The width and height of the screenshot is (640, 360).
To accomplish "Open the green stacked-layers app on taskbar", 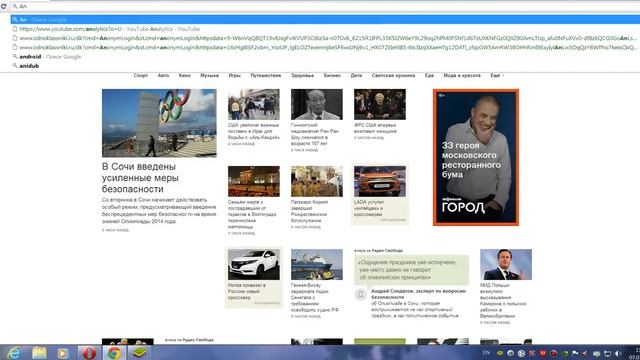I will [x=139, y=353].
